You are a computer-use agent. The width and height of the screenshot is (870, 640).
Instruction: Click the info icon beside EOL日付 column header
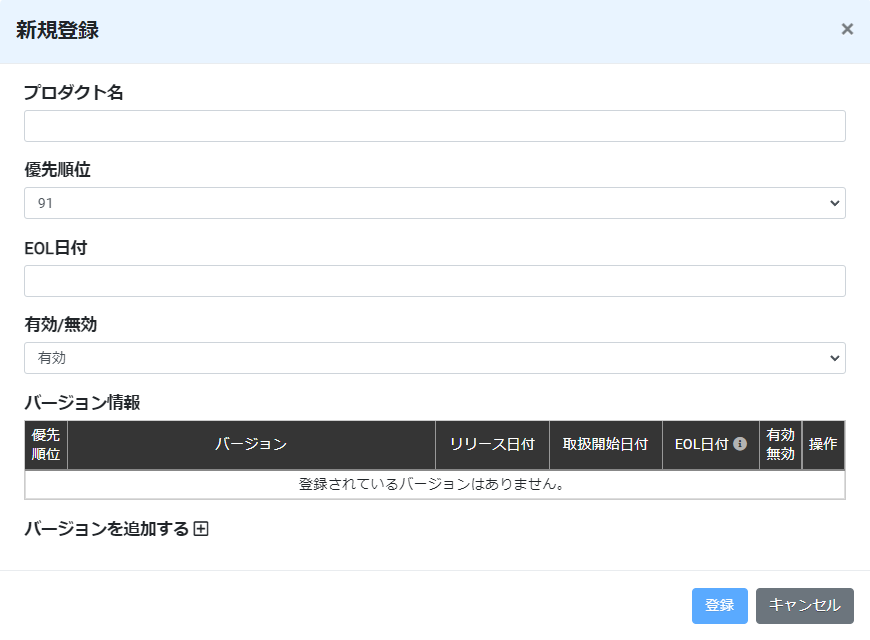click(740, 444)
